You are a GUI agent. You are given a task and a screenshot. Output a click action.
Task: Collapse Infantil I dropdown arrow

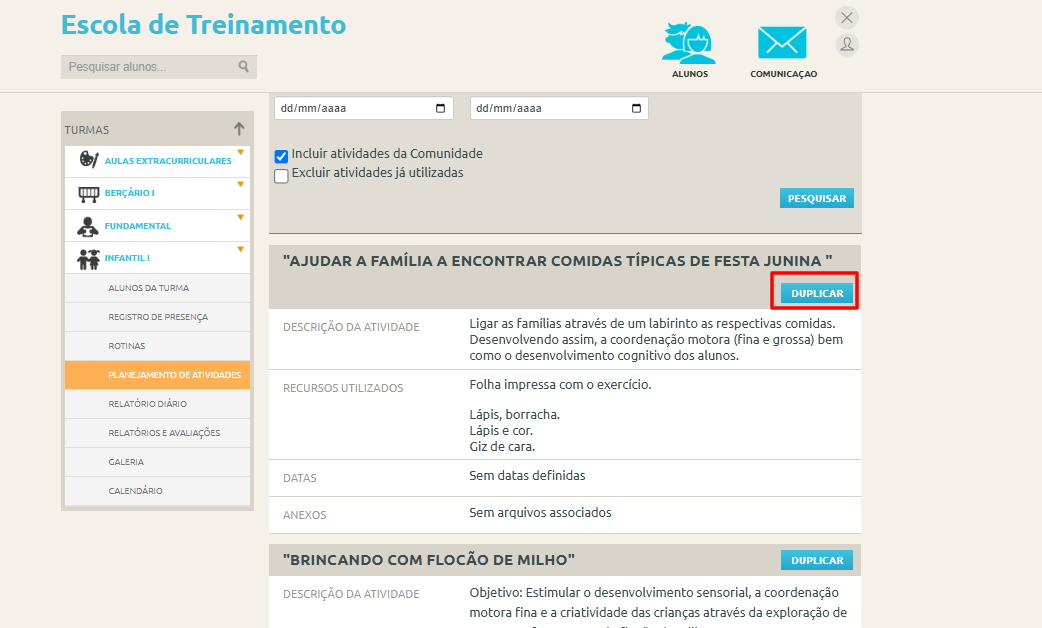point(241,249)
